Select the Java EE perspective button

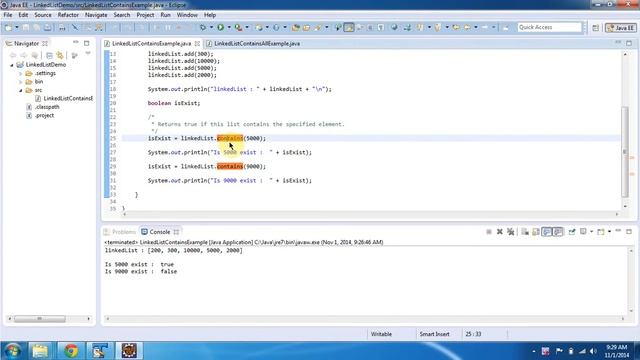[x=621, y=28]
